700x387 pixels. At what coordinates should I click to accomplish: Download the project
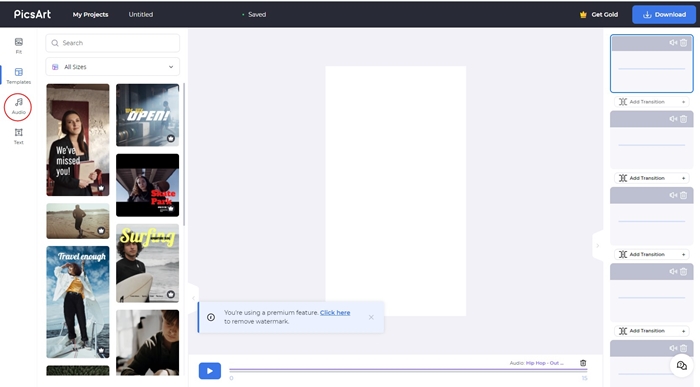click(664, 15)
